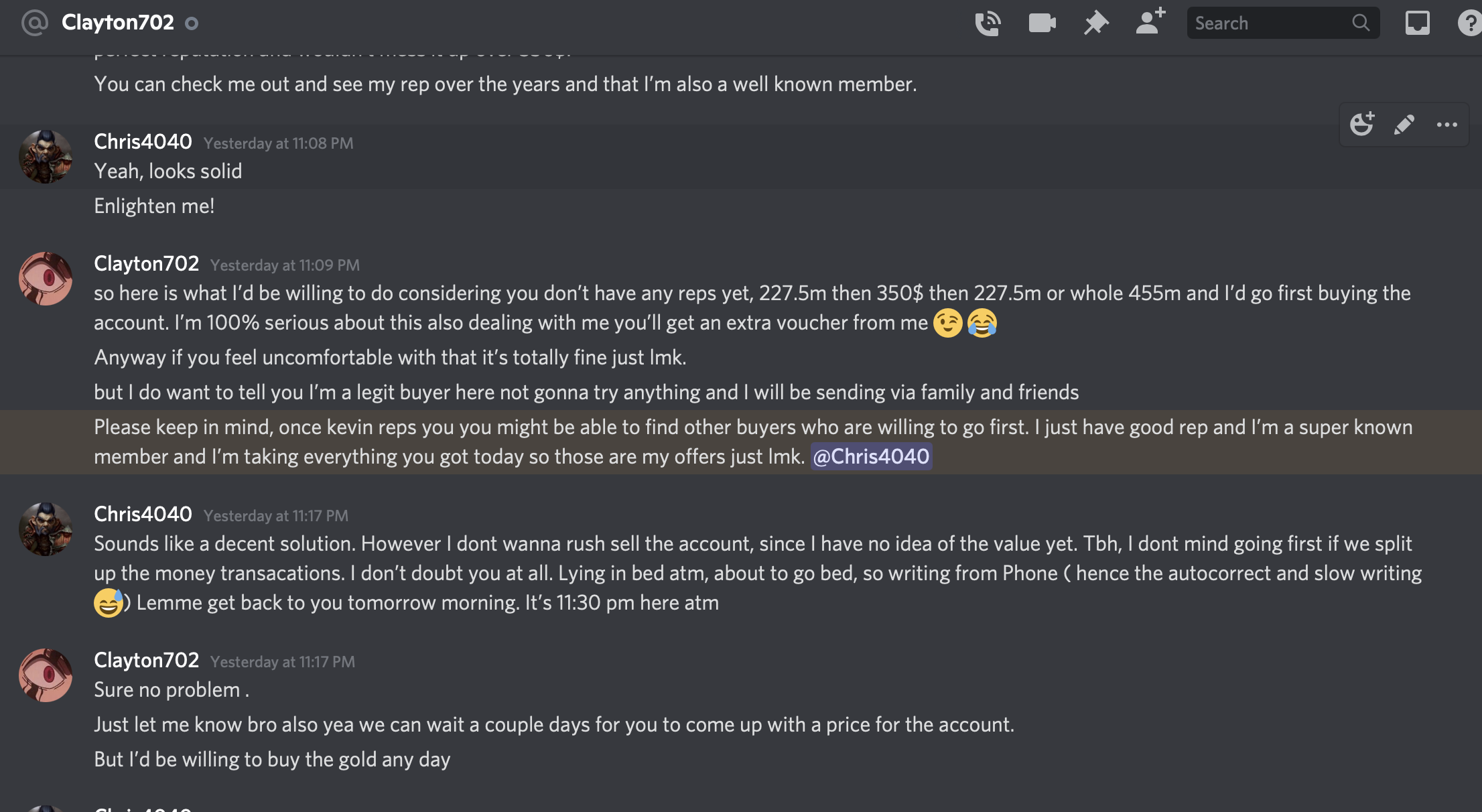Click the Search input field
Screen dimensions: 1482x812
coord(1270,23)
